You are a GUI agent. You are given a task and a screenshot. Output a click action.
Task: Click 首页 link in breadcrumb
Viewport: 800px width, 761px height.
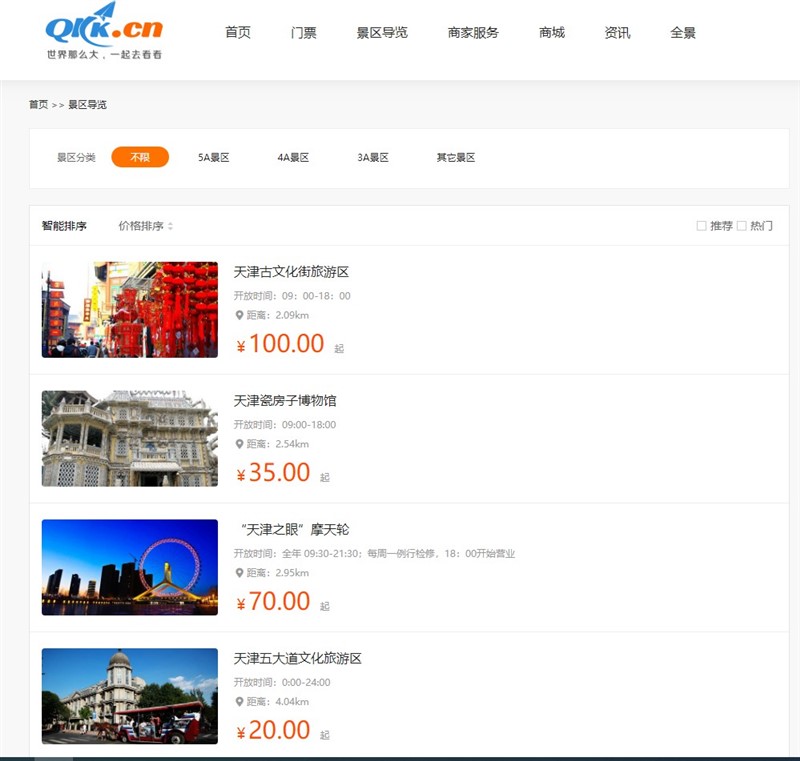click(x=38, y=104)
